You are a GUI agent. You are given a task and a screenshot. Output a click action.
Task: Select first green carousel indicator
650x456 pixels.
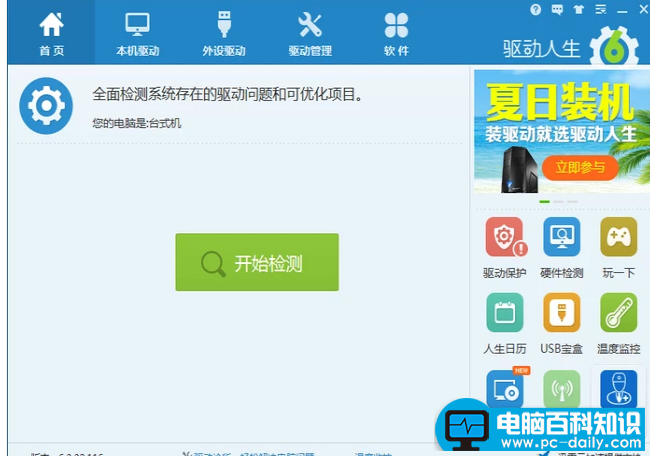click(545, 201)
